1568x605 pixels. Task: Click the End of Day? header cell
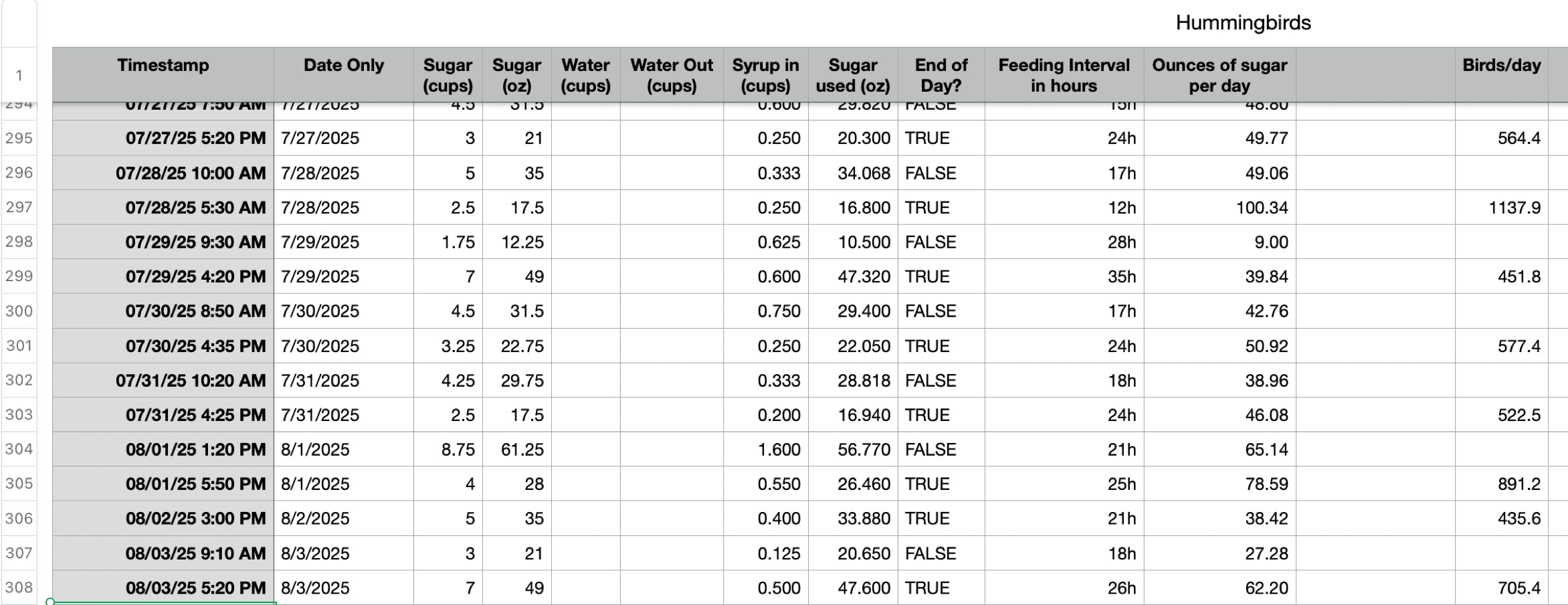[941, 75]
